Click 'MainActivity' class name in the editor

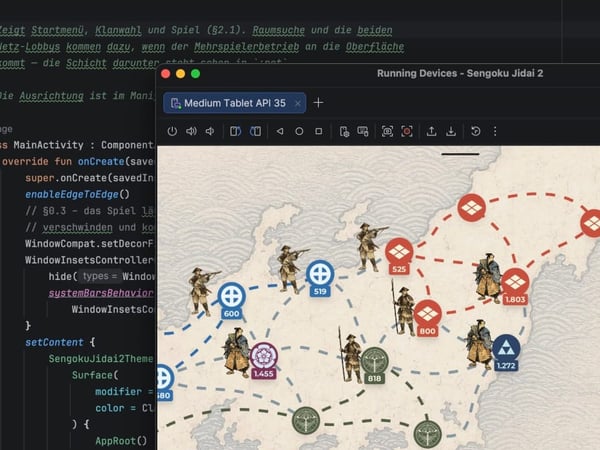48,145
